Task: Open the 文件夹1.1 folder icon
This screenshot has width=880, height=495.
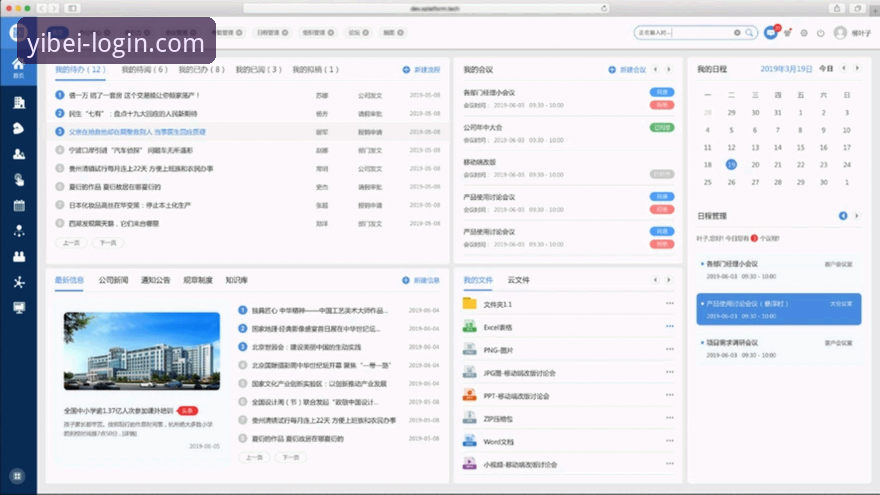Action: coord(469,304)
